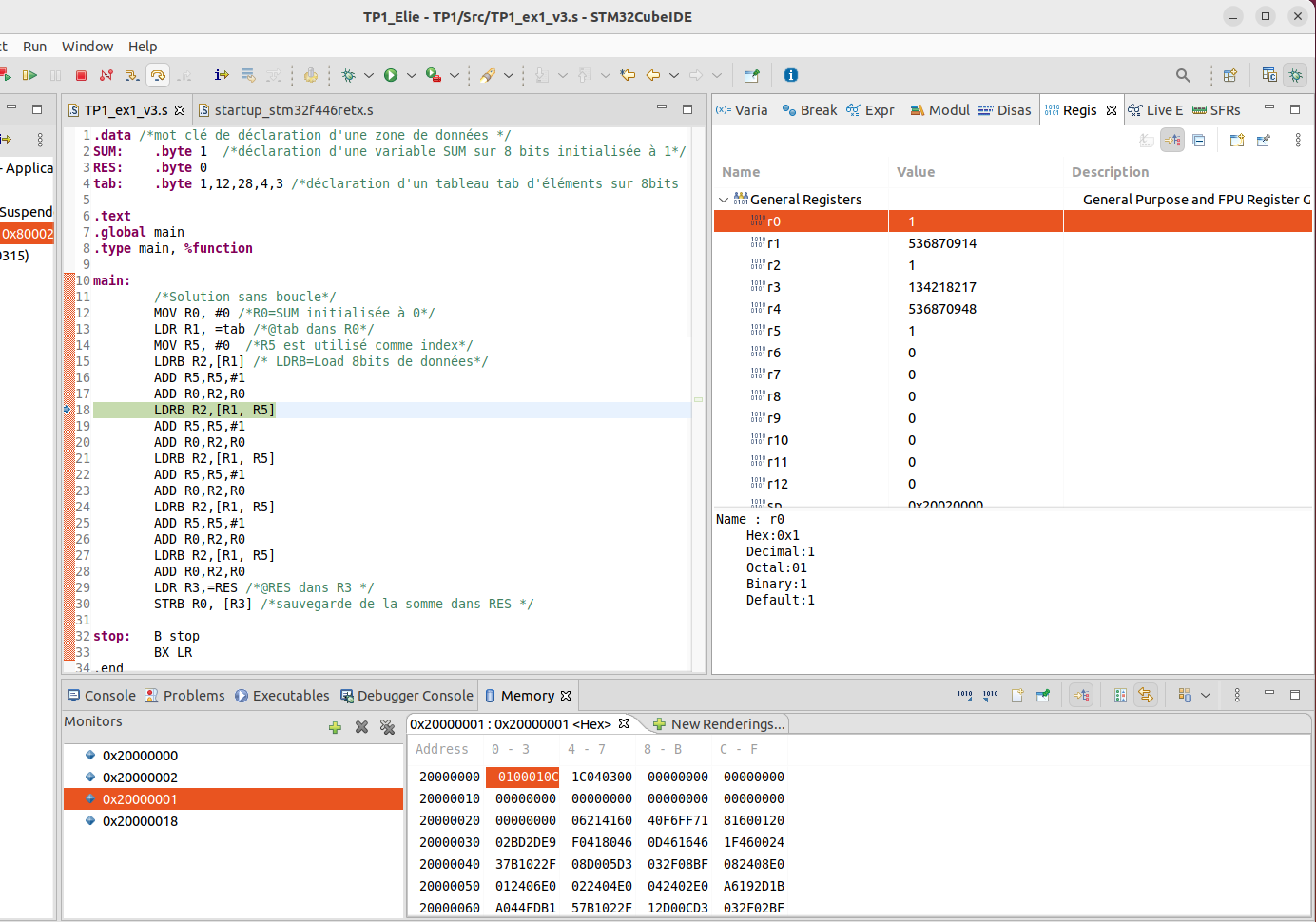Toggle the breakpoint marker at line 18
This screenshot has width=1316, height=922.
pos(68,410)
